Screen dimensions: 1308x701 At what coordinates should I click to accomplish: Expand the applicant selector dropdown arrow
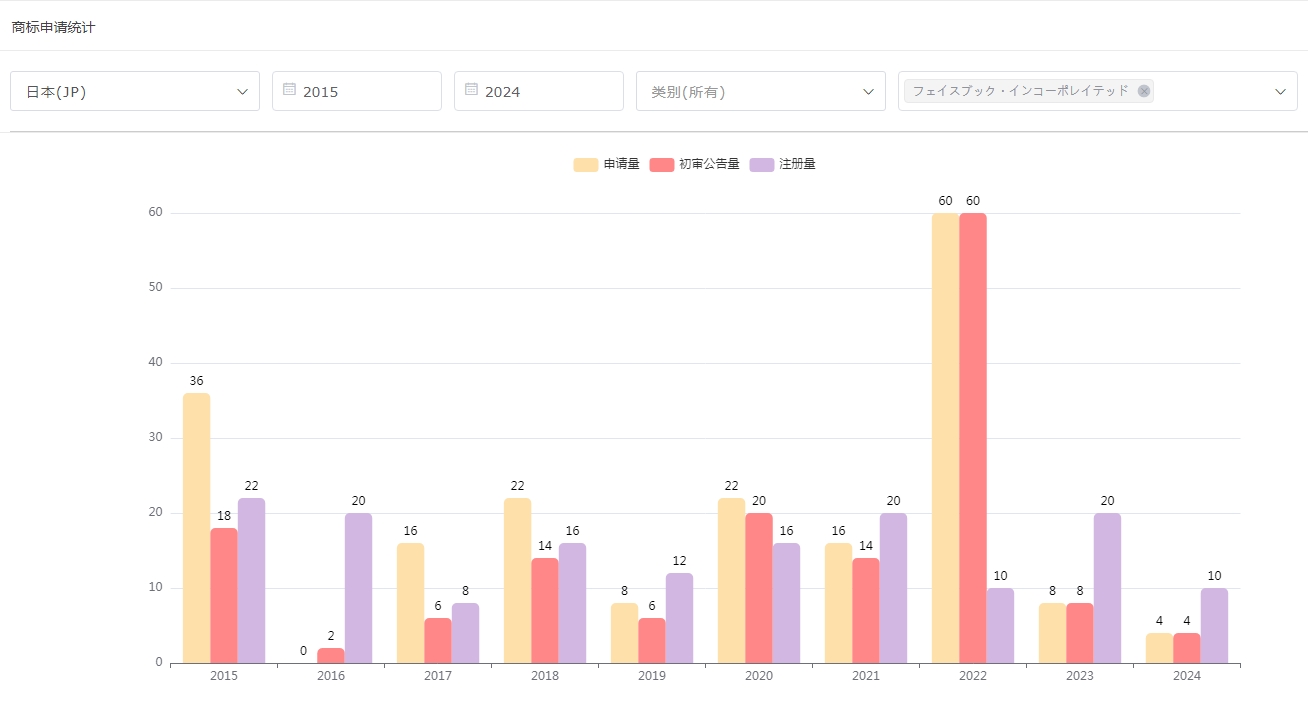click(1280, 92)
